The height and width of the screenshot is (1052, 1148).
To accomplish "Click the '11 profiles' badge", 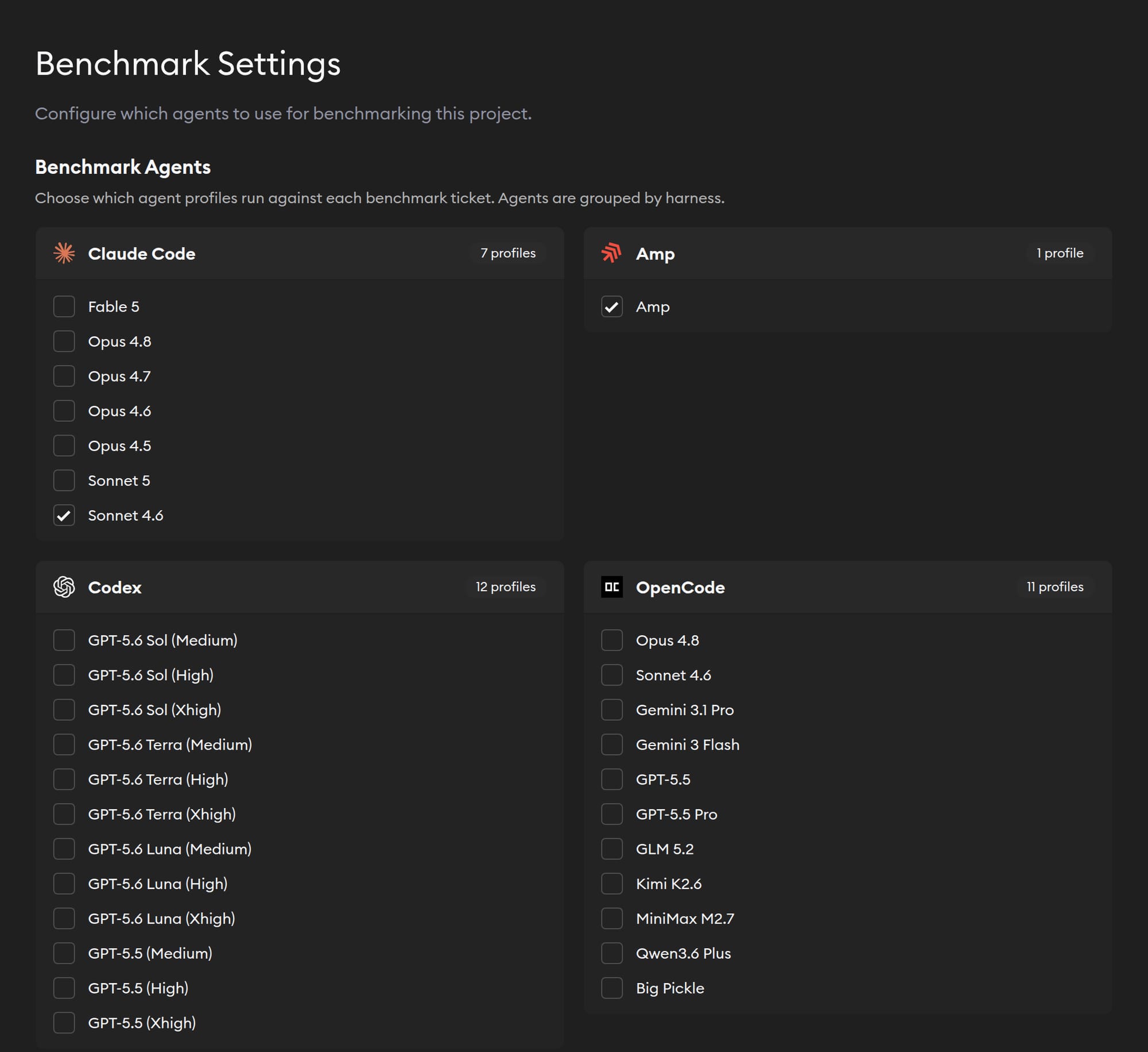I will [x=1055, y=587].
